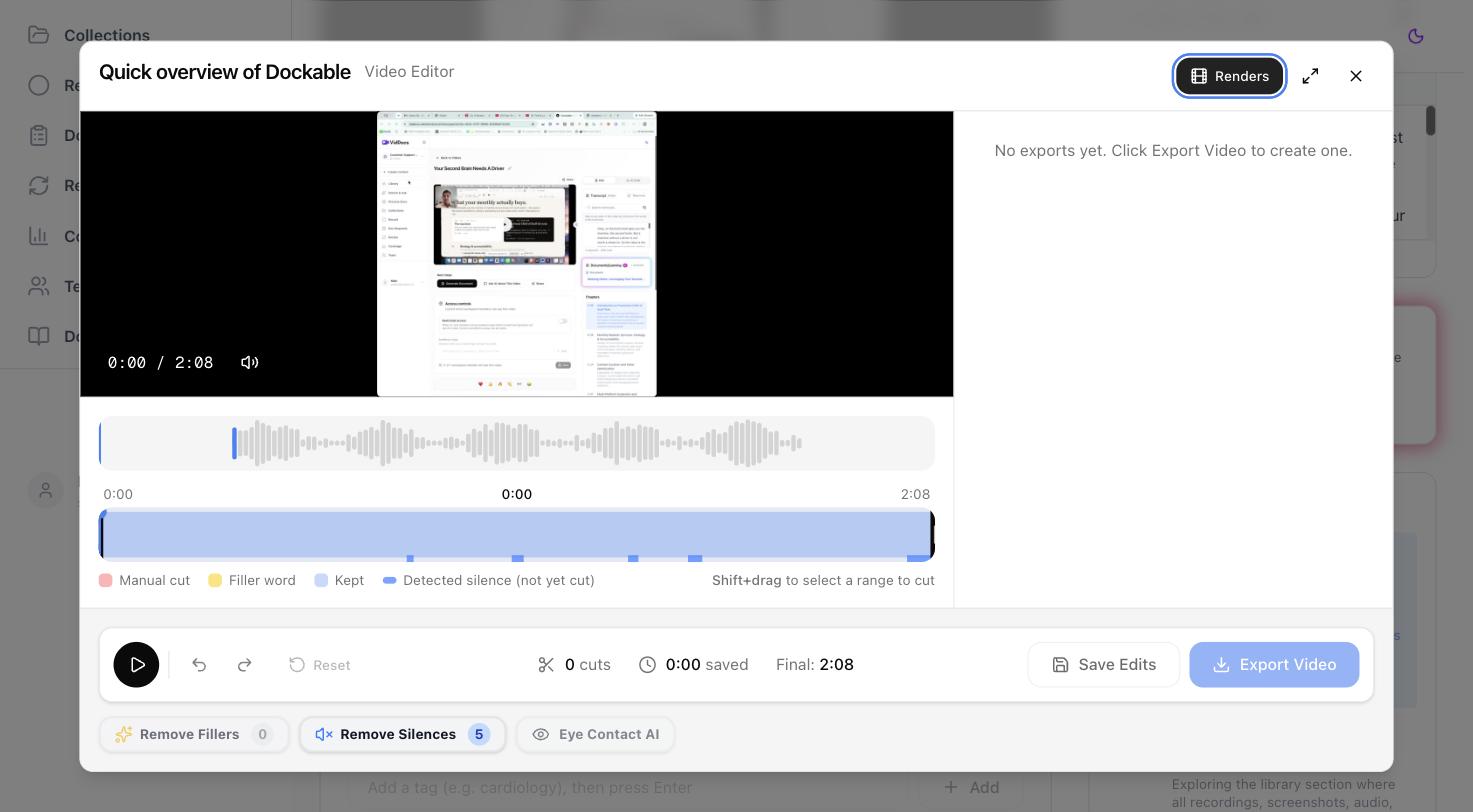Click the Kept legend swatch
1473x812 pixels.
point(321,580)
